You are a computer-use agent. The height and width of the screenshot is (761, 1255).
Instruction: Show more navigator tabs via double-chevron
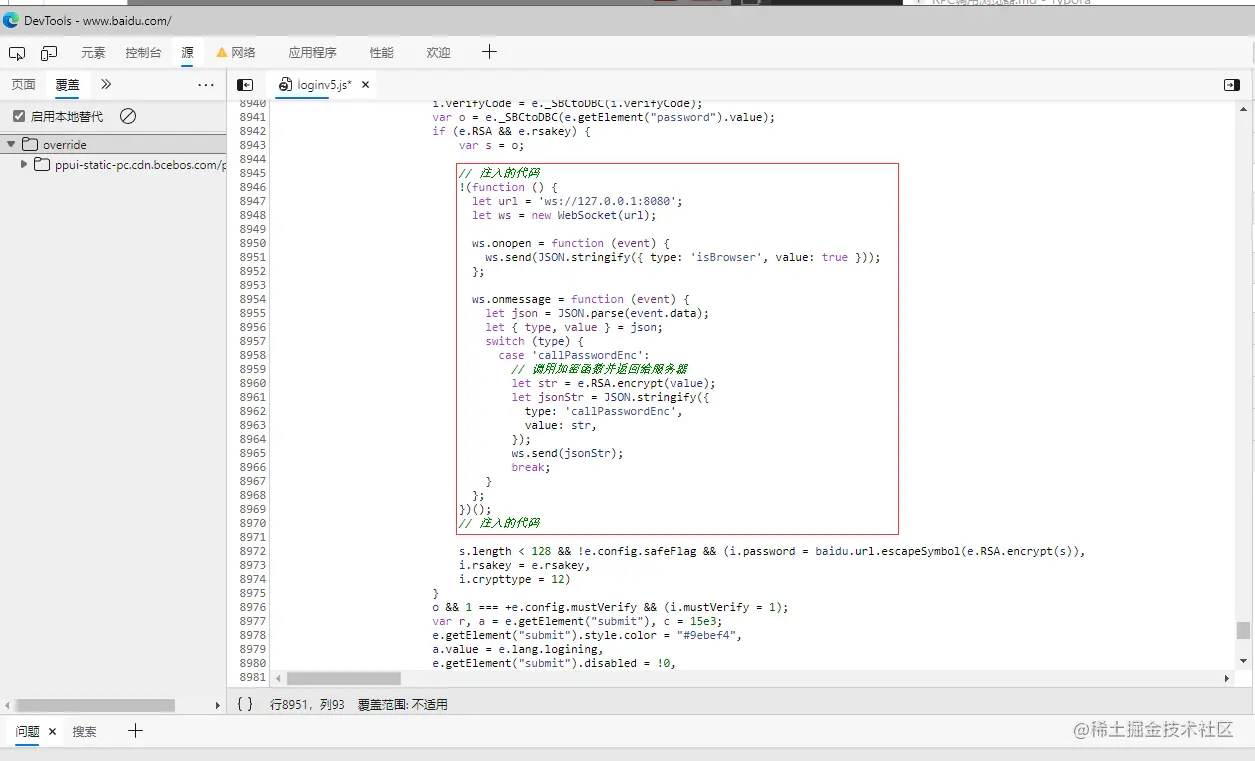pyautogui.click(x=106, y=85)
